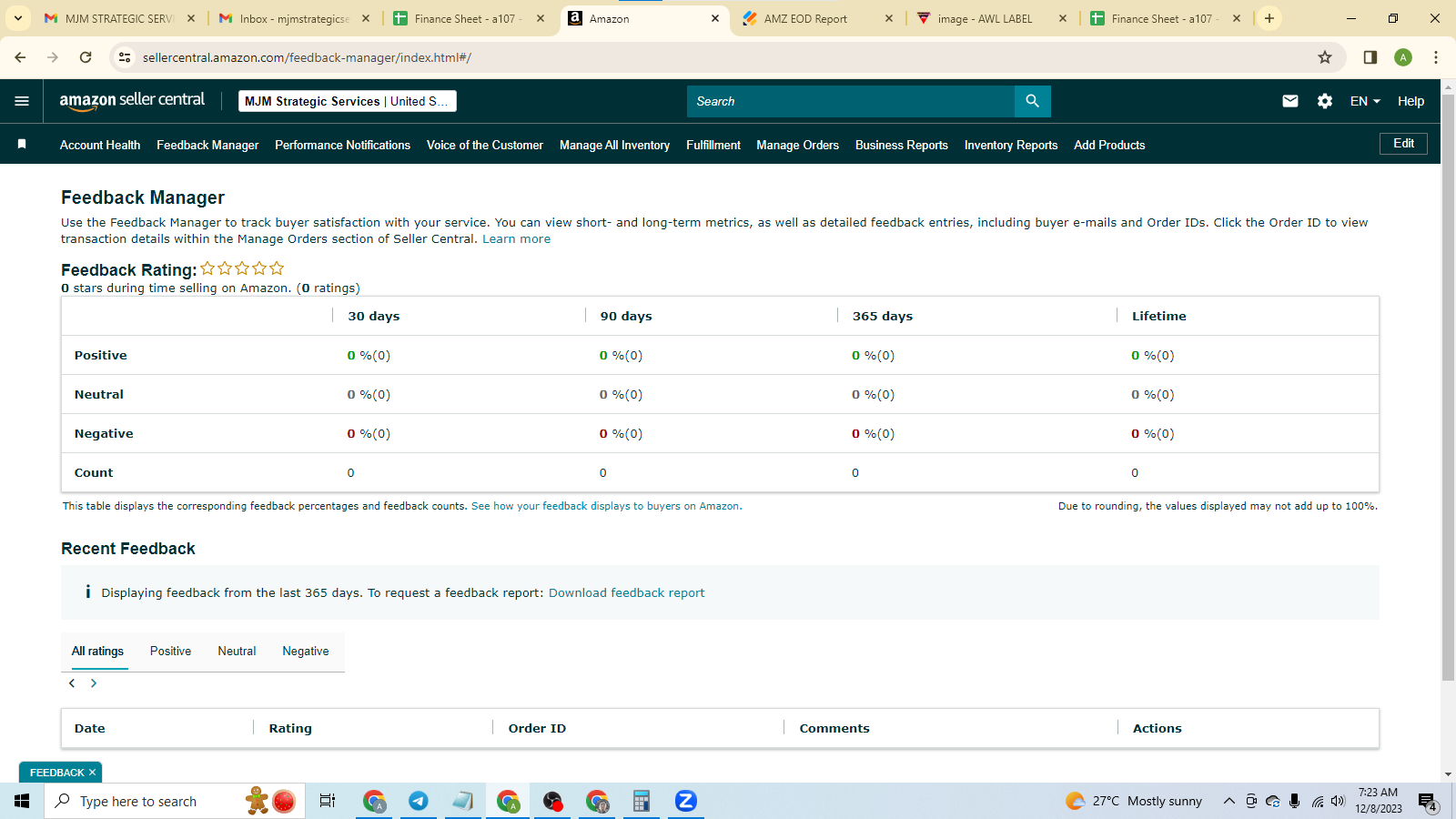Reload the page
1456x819 pixels.
point(86,57)
